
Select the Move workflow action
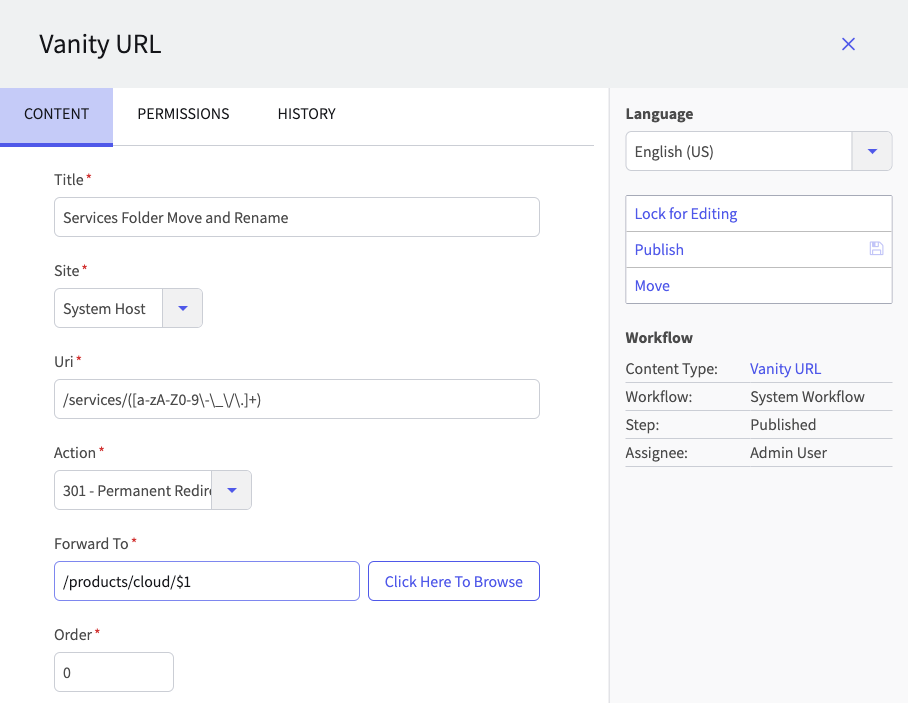click(x=652, y=286)
